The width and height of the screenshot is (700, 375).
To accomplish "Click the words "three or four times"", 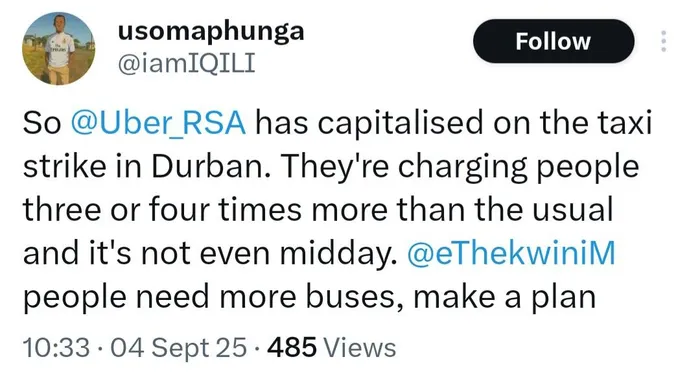I will (162, 210).
